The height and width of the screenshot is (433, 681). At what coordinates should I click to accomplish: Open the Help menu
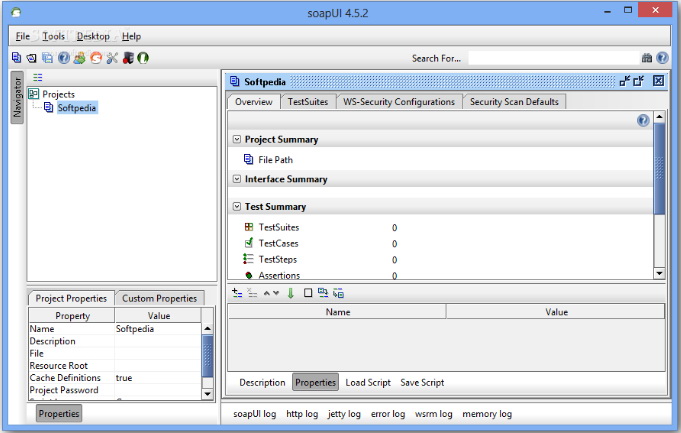pyautogui.click(x=131, y=36)
